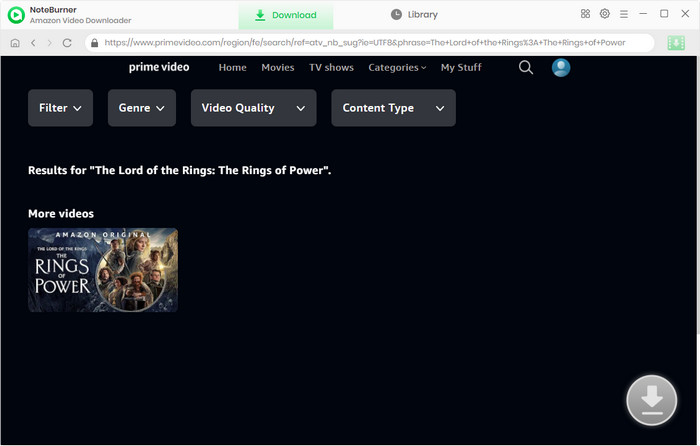Switch to the Library tab

click(414, 15)
